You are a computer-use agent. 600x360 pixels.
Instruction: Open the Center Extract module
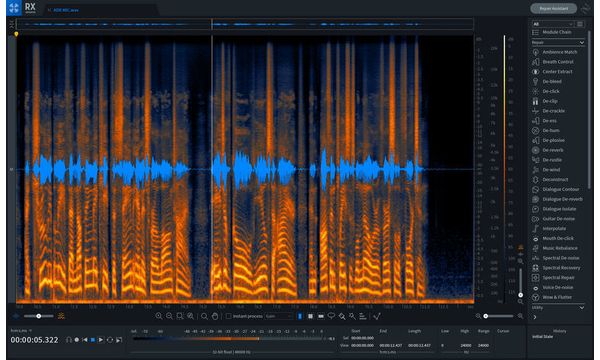pos(553,72)
